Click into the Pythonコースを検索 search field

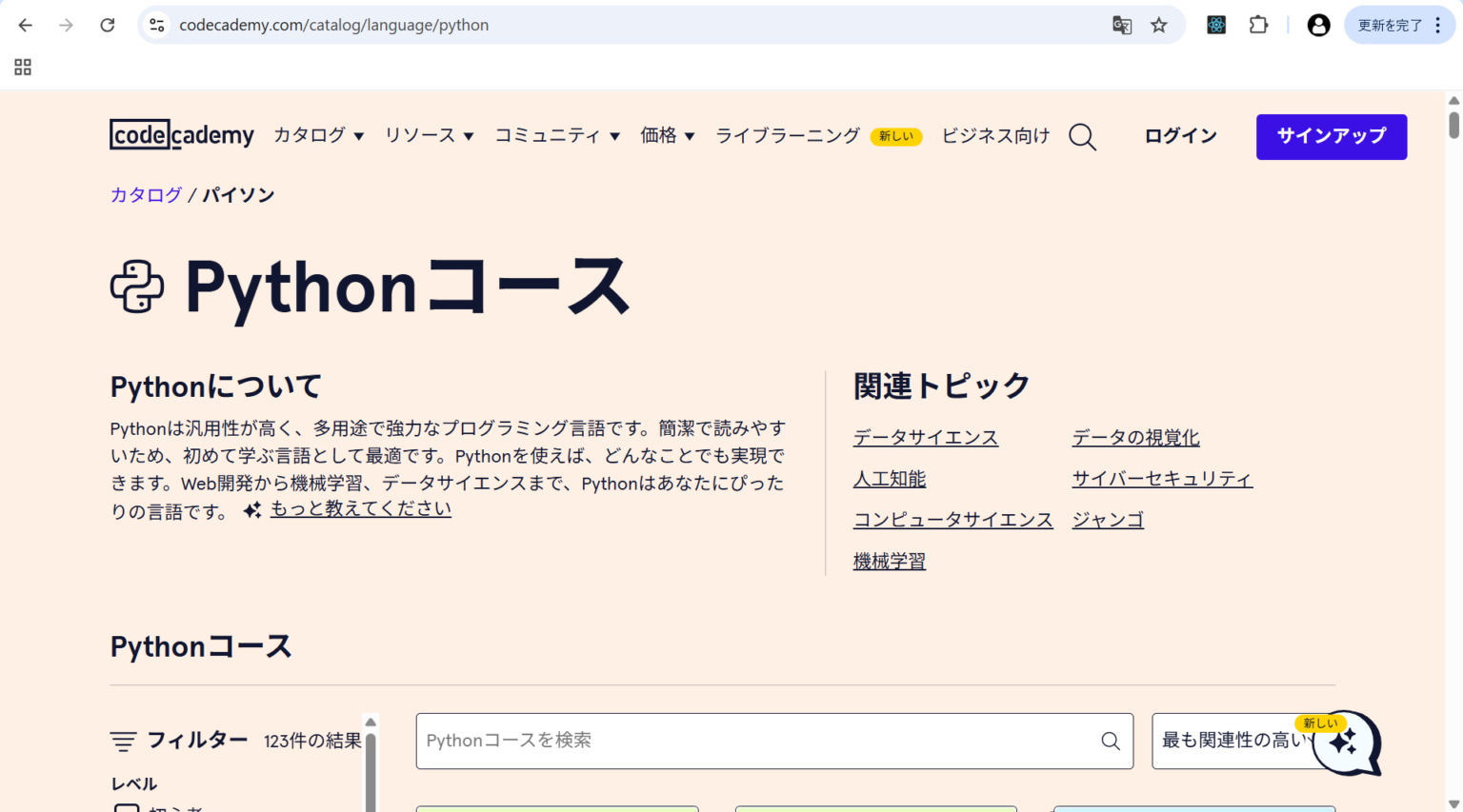coord(757,741)
